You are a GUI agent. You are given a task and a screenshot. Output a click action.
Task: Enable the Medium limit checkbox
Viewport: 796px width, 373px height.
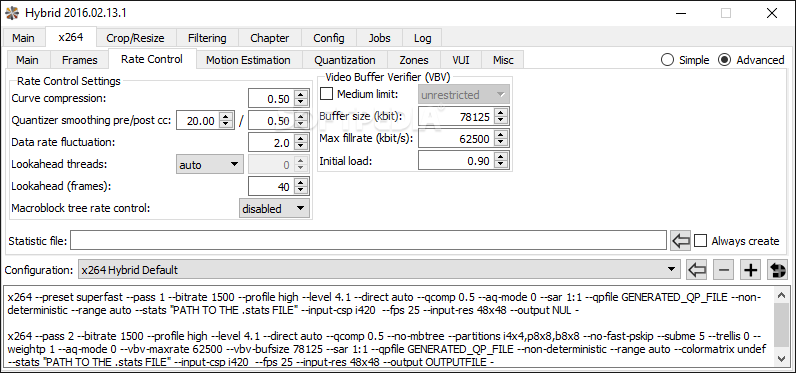(x=327, y=94)
